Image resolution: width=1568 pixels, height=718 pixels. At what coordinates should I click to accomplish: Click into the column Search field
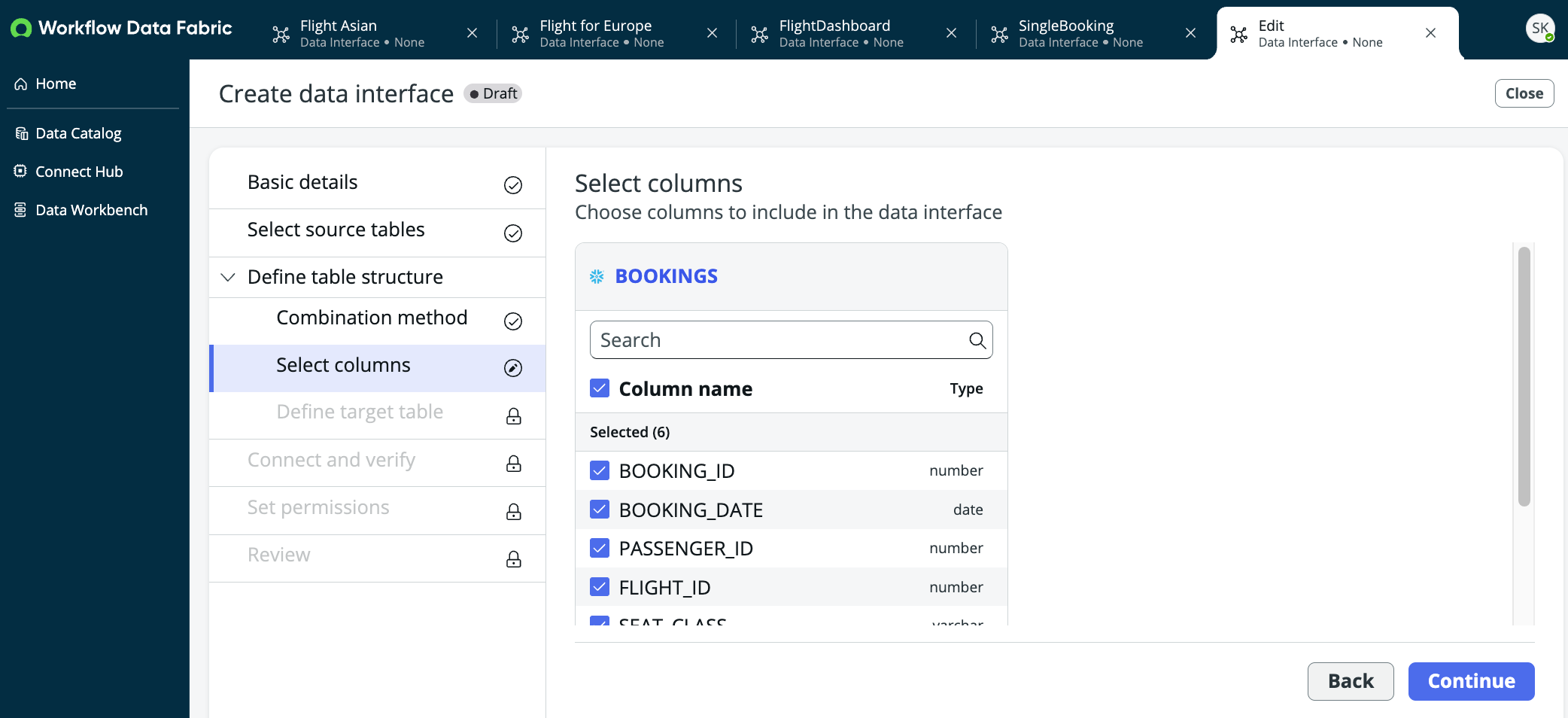[792, 340]
